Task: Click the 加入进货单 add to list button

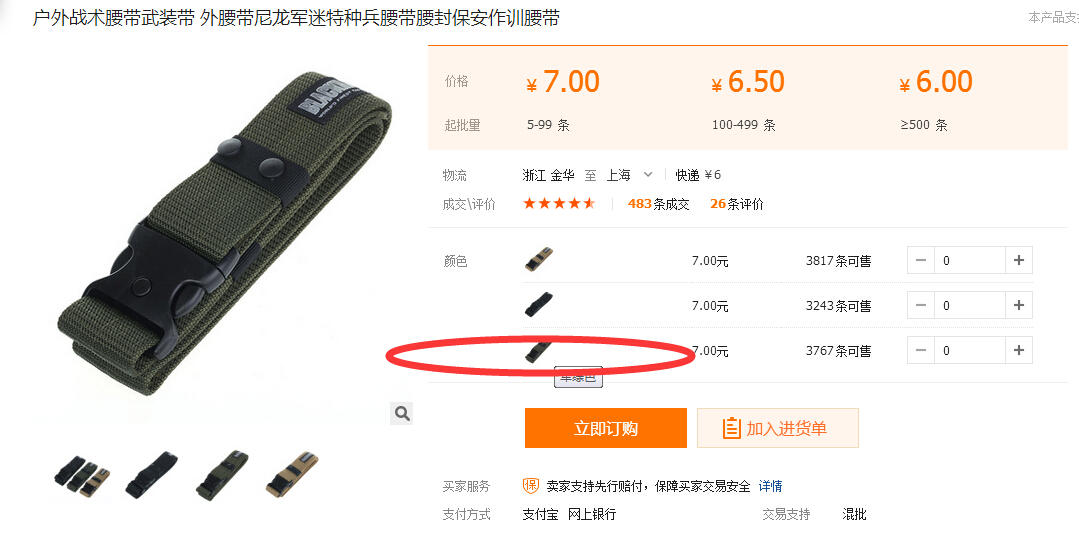Action: tap(778, 428)
